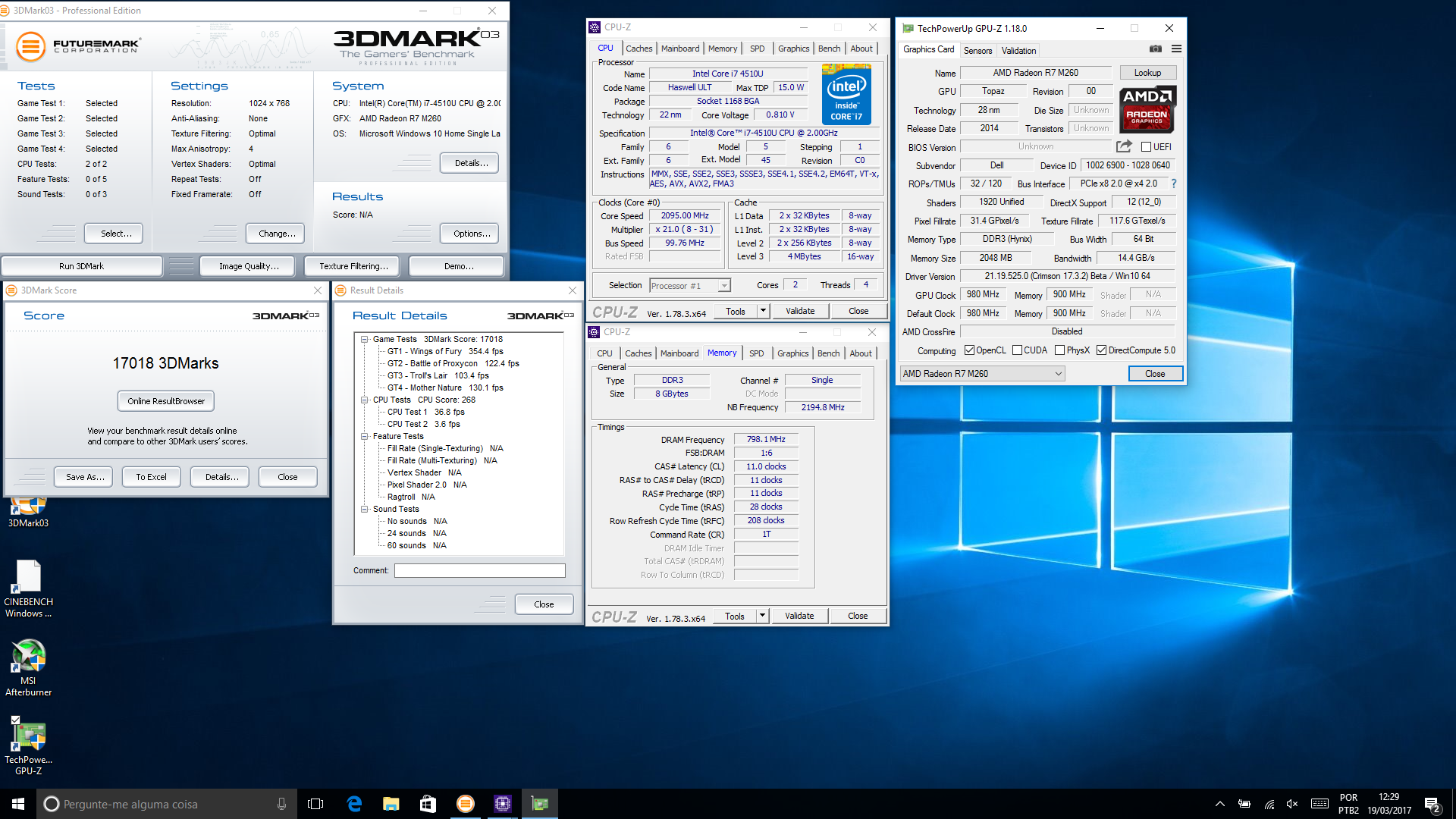Toggle the DirectCompute 5.0 checkbox
The image size is (1456, 819).
tap(1101, 350)
